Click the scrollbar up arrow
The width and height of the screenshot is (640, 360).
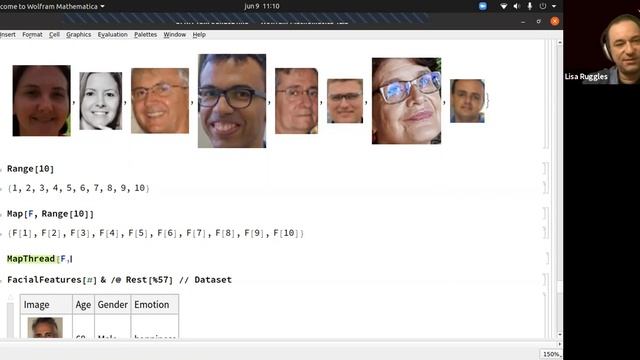pyautogui.click(x=560, y=42)
